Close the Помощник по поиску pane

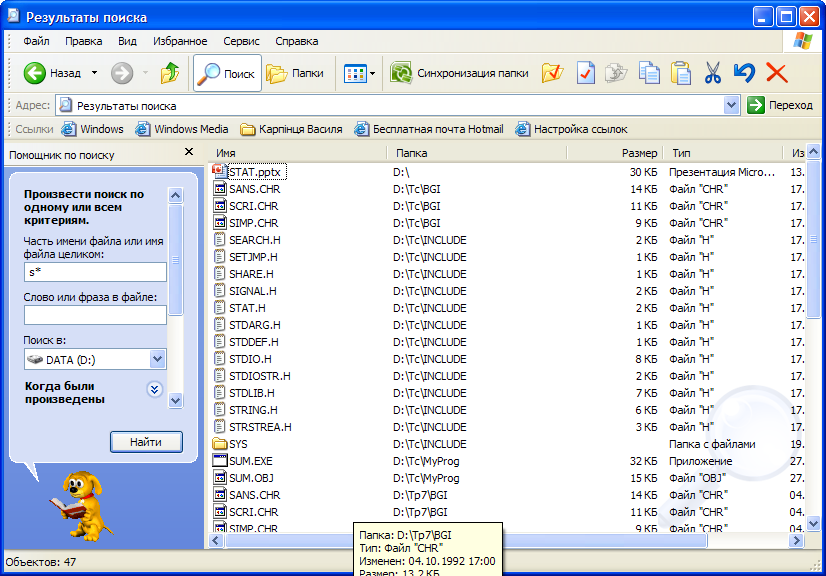coord(189,152)
